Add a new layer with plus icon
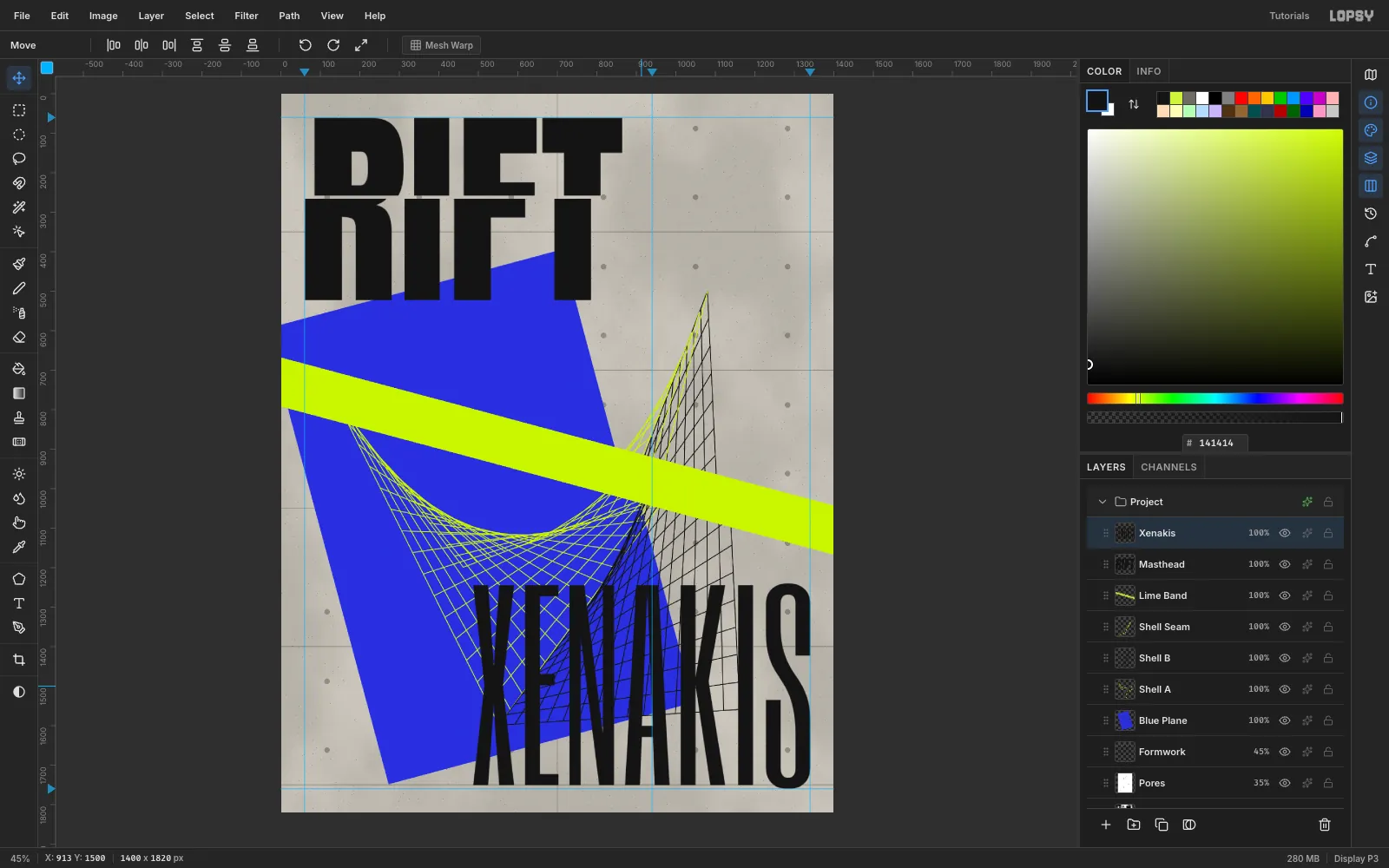 (1106, 825)
